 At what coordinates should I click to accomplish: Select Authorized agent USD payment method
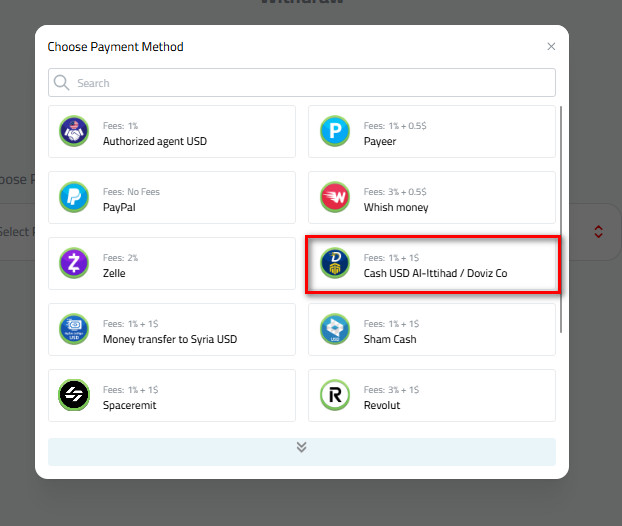[172, 131]
